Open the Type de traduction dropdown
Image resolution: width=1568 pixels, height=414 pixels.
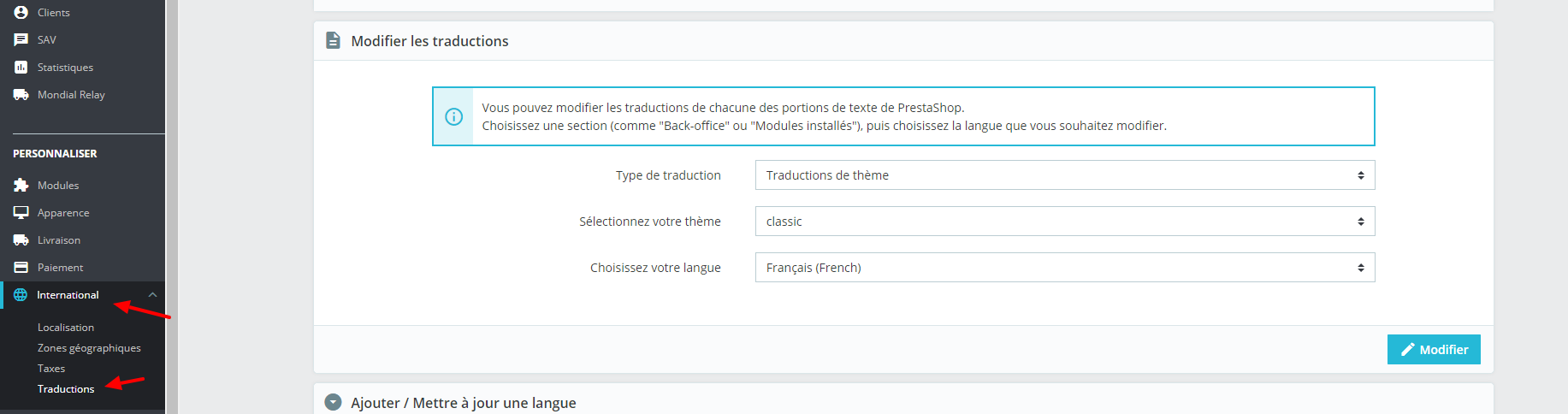tap(1065, 175)
